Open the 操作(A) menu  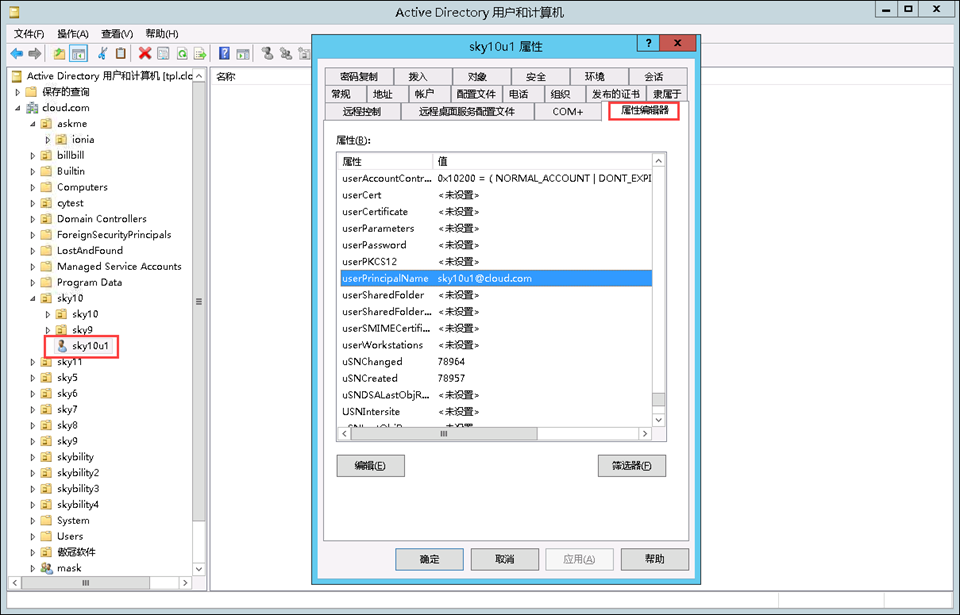coord(72,33)
